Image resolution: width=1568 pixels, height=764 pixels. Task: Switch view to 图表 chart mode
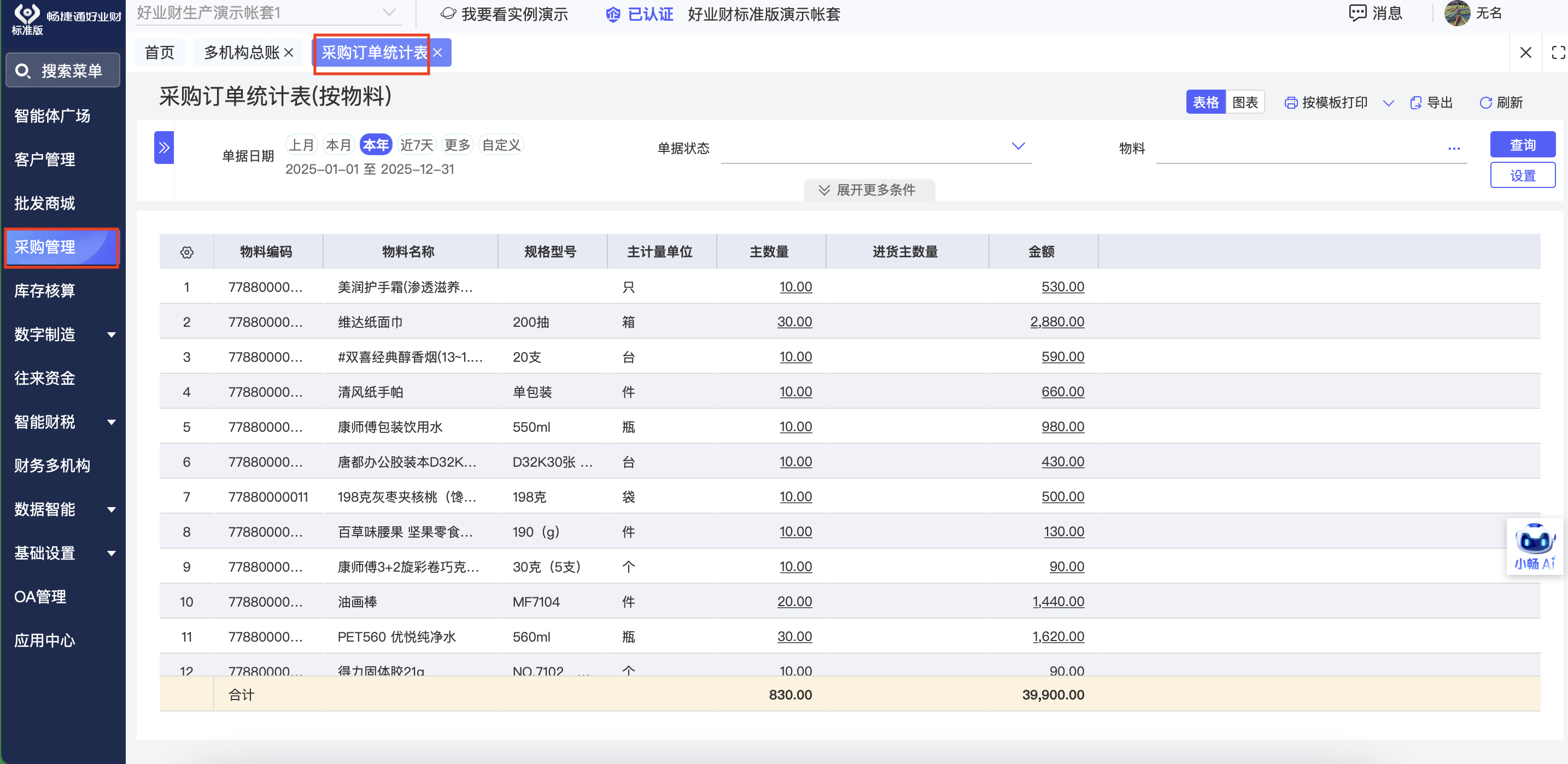tap(1244, 102)
